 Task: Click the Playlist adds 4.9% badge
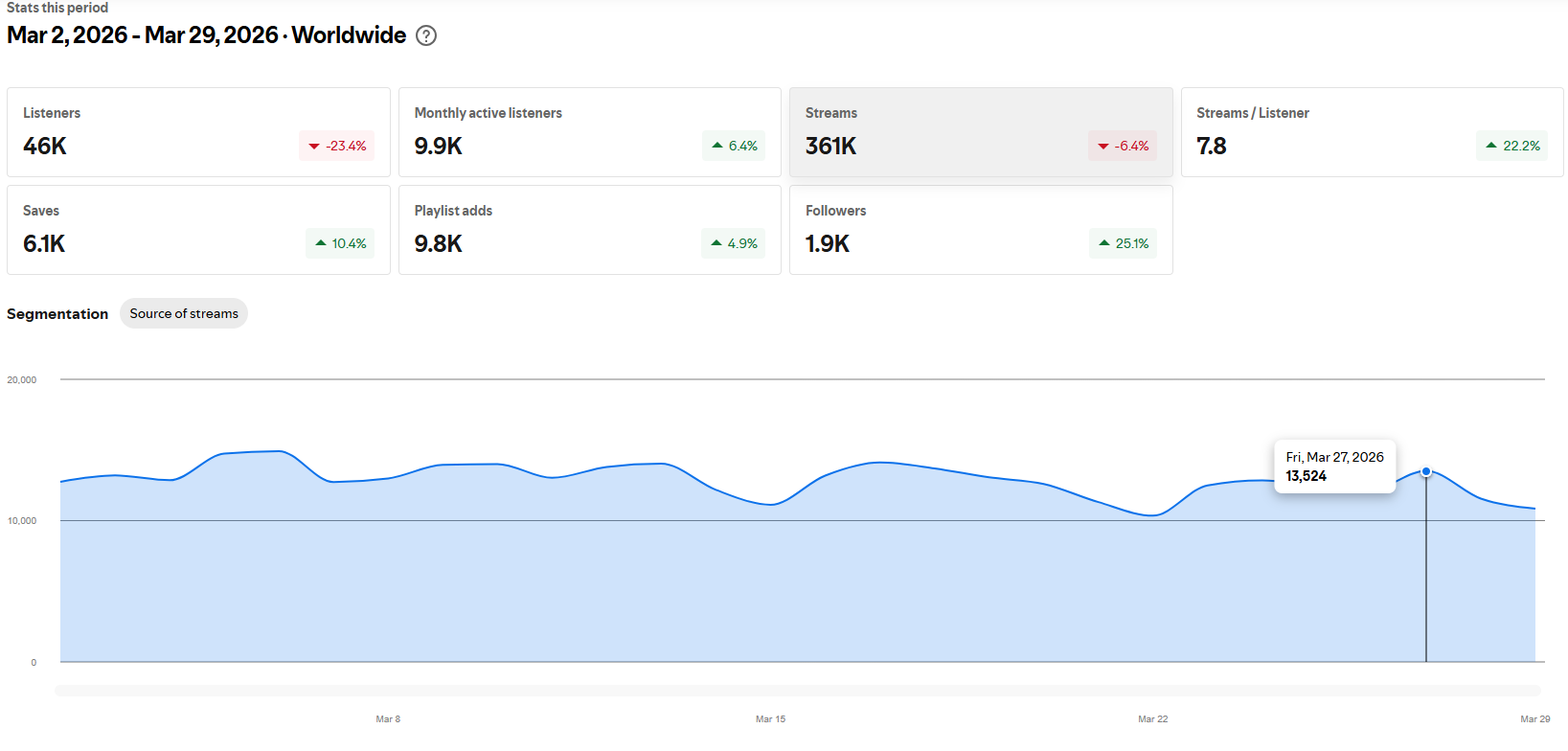pyautogui.click(x=734, y=243)
